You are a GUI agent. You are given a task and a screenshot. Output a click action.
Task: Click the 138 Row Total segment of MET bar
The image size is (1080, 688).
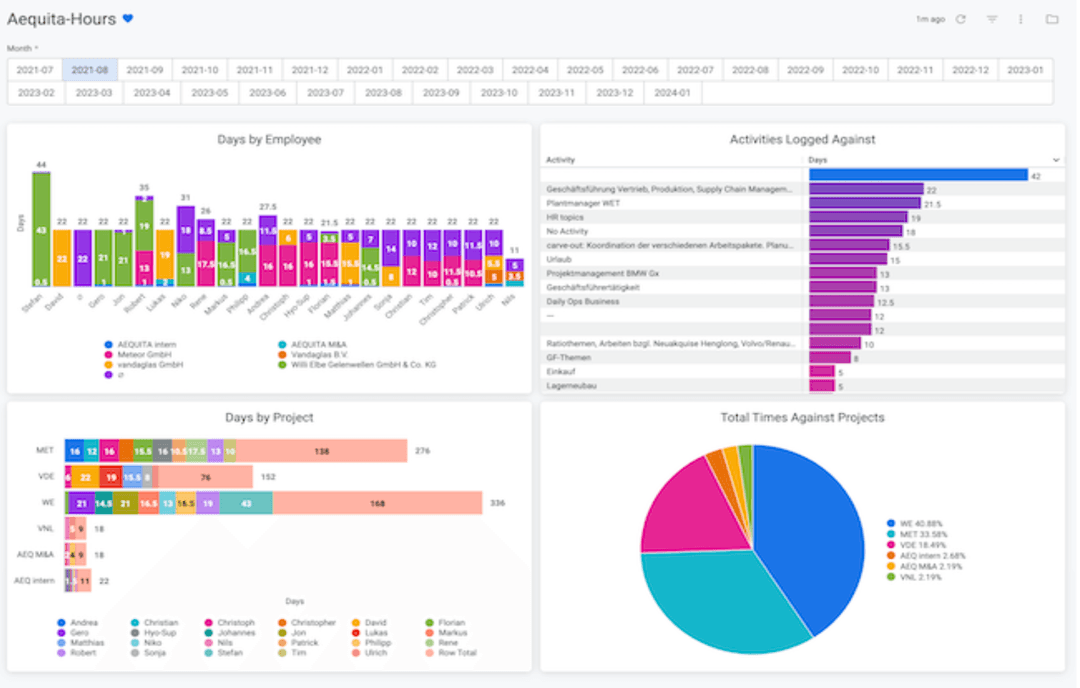click(x=322, y=451)
